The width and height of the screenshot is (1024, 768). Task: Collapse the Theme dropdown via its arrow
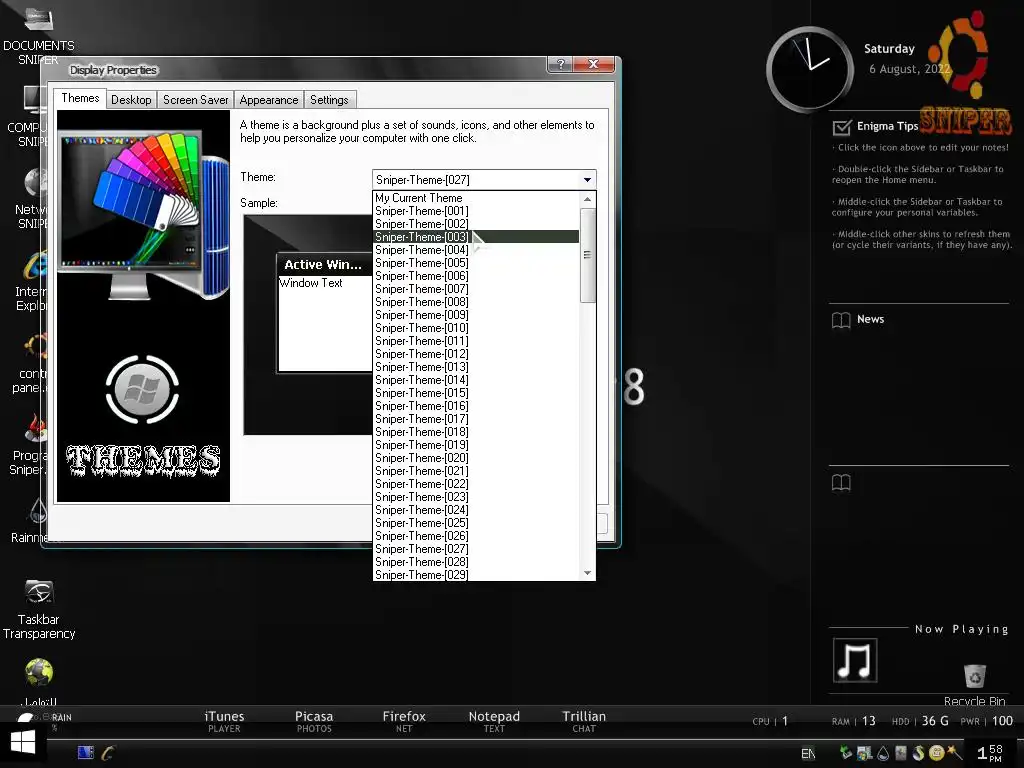(x=587, y=180)
